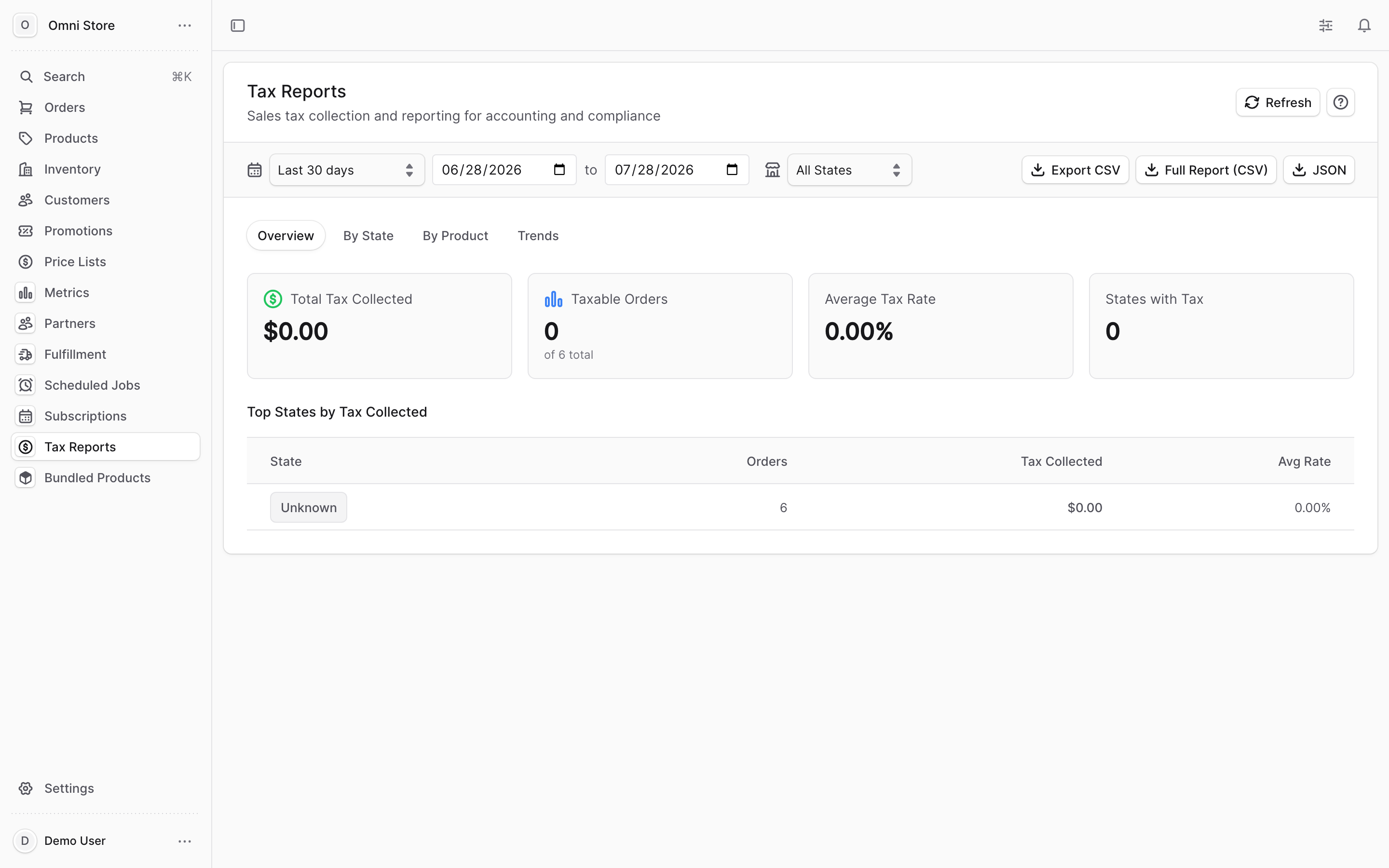Open the notifications bell

[1364, 25]
